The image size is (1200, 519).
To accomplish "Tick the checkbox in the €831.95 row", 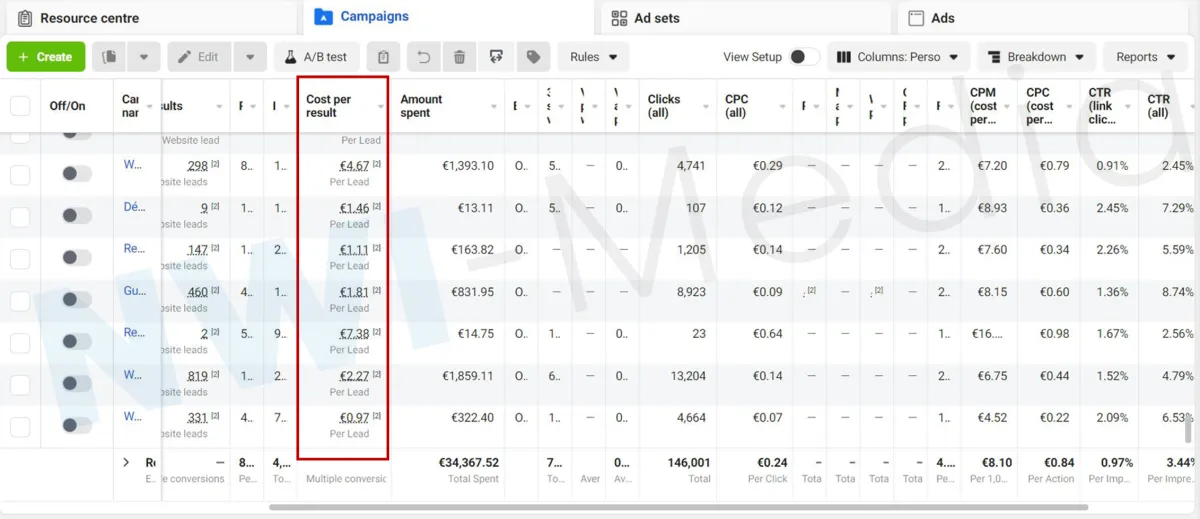I will (x=20, y=301).
